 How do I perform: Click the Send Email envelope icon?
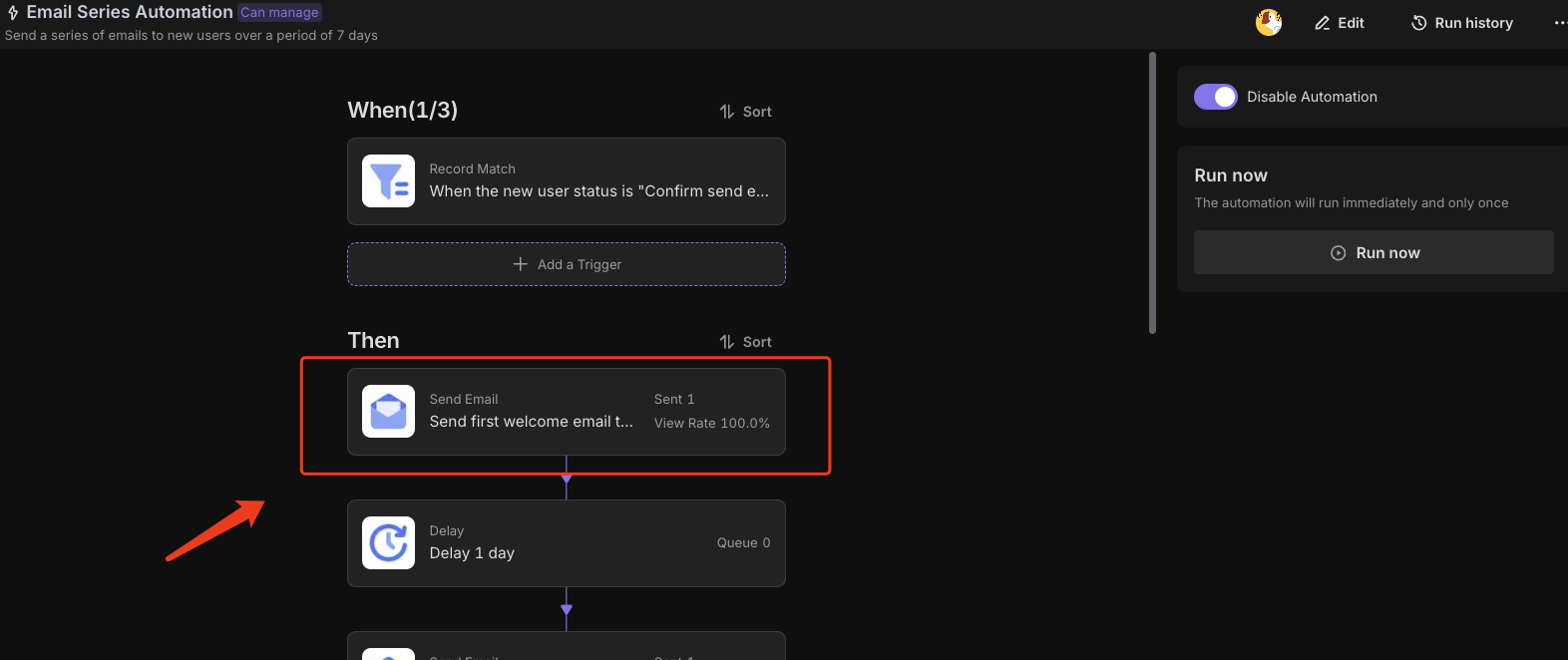pyautogui.click(x=388, y=411)
